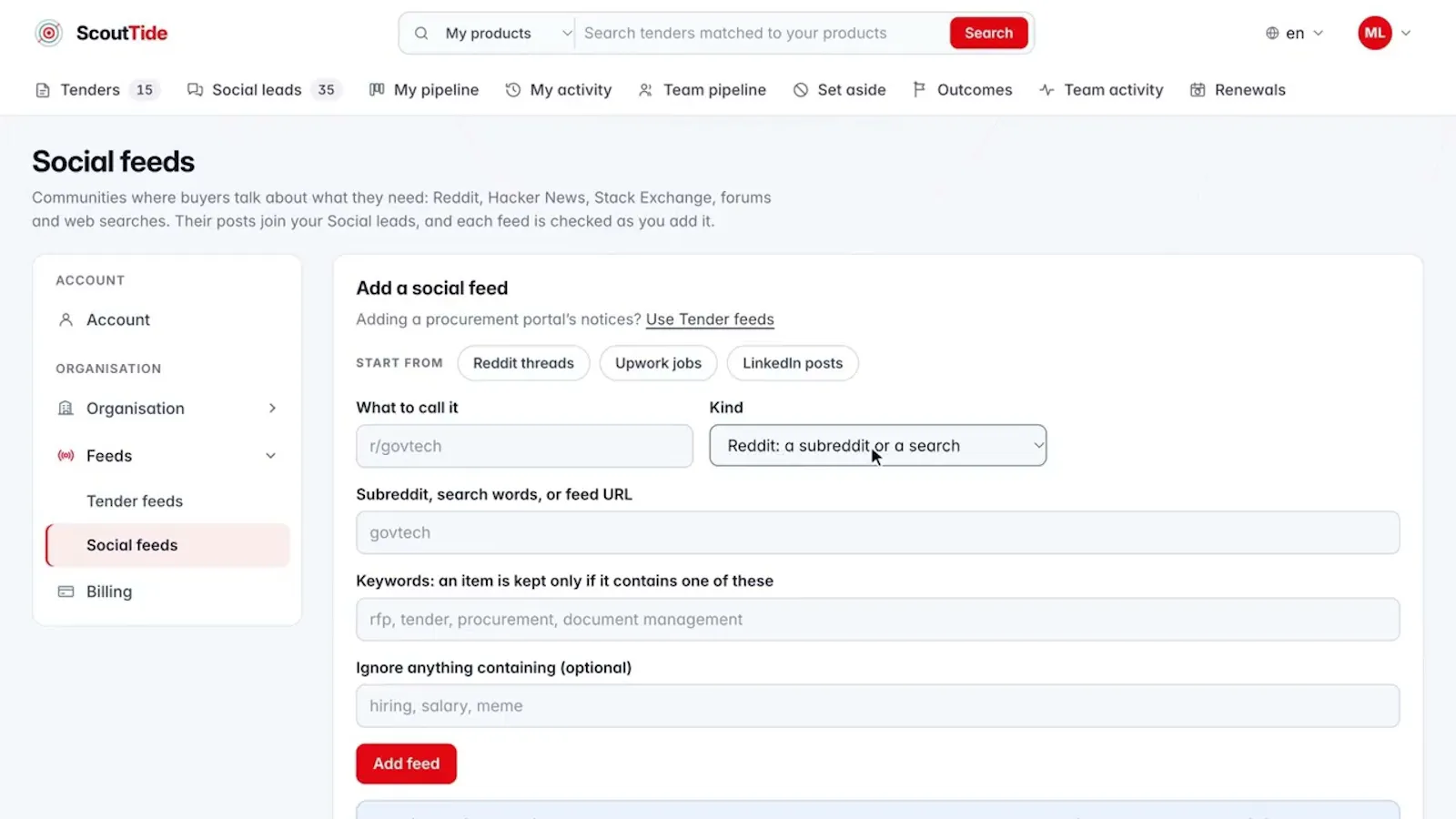The image size is (1456, 819).
Task: Click the Set aside blocked-circle icon
Action: tap(801, 90)
